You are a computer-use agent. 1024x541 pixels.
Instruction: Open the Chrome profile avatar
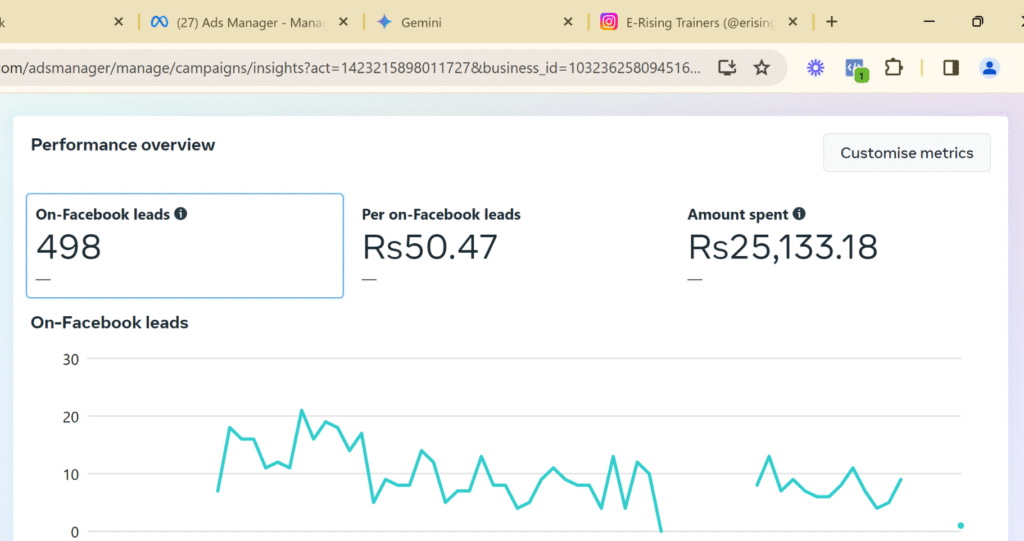(989, 68)
